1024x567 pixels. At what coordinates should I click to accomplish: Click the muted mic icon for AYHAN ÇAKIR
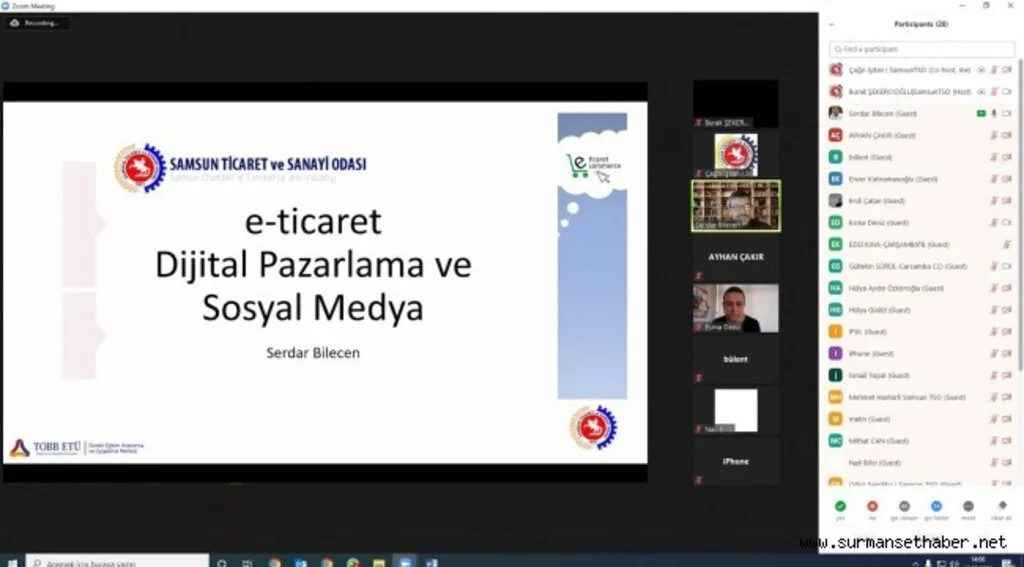point(994,135)
